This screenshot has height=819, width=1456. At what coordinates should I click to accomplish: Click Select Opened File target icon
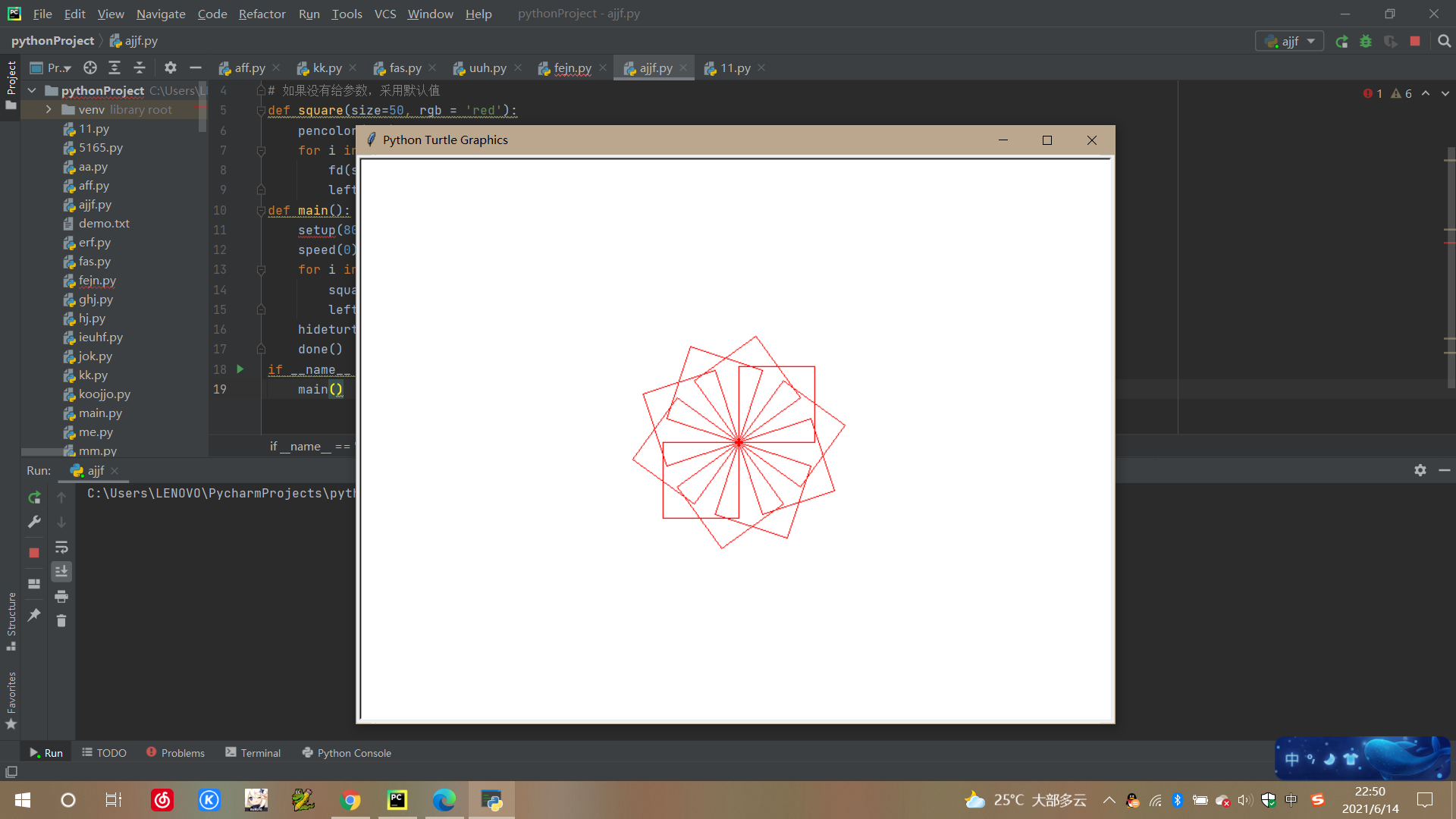pyautogui.click(x=90, y=67)
